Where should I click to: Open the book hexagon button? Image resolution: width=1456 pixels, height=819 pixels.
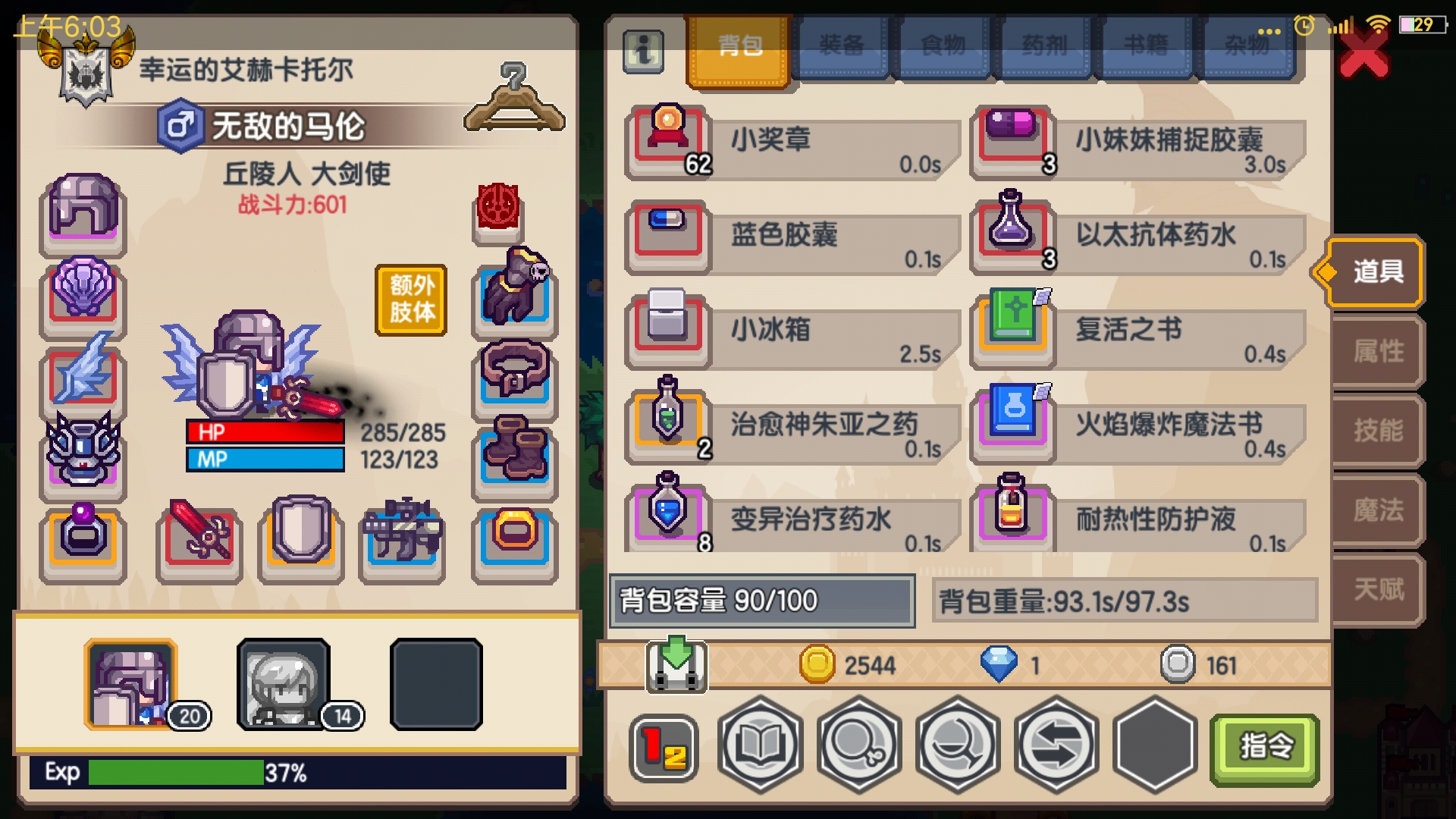tap(760, 745)
